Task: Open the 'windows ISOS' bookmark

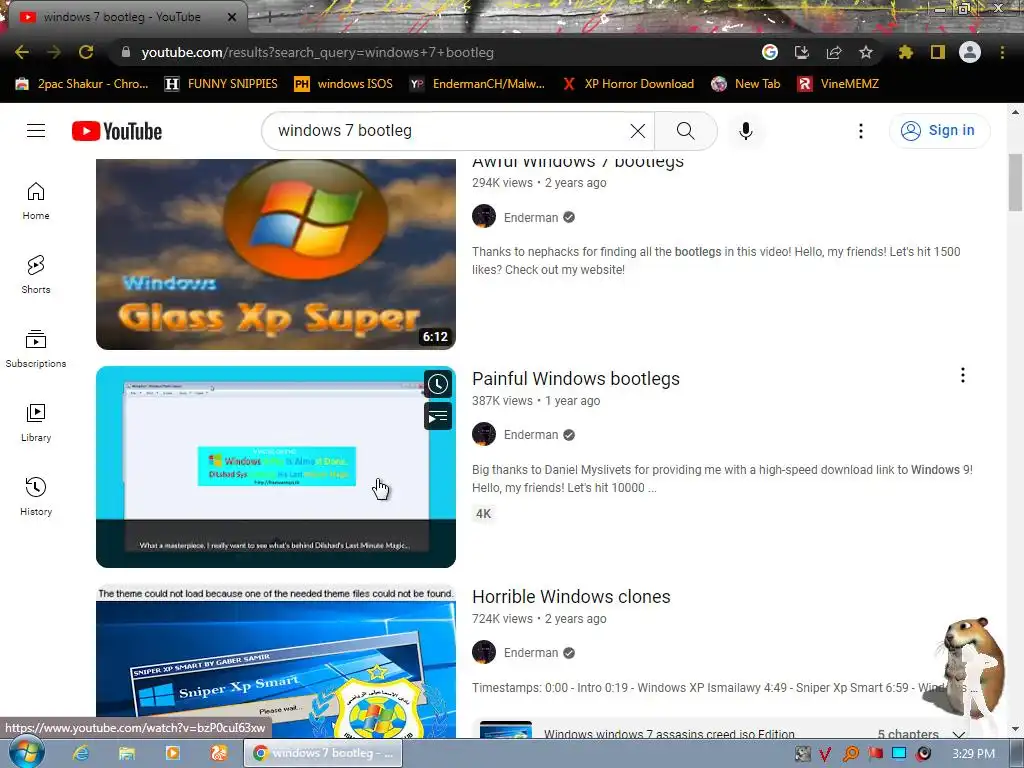Action: pos(344,84)
